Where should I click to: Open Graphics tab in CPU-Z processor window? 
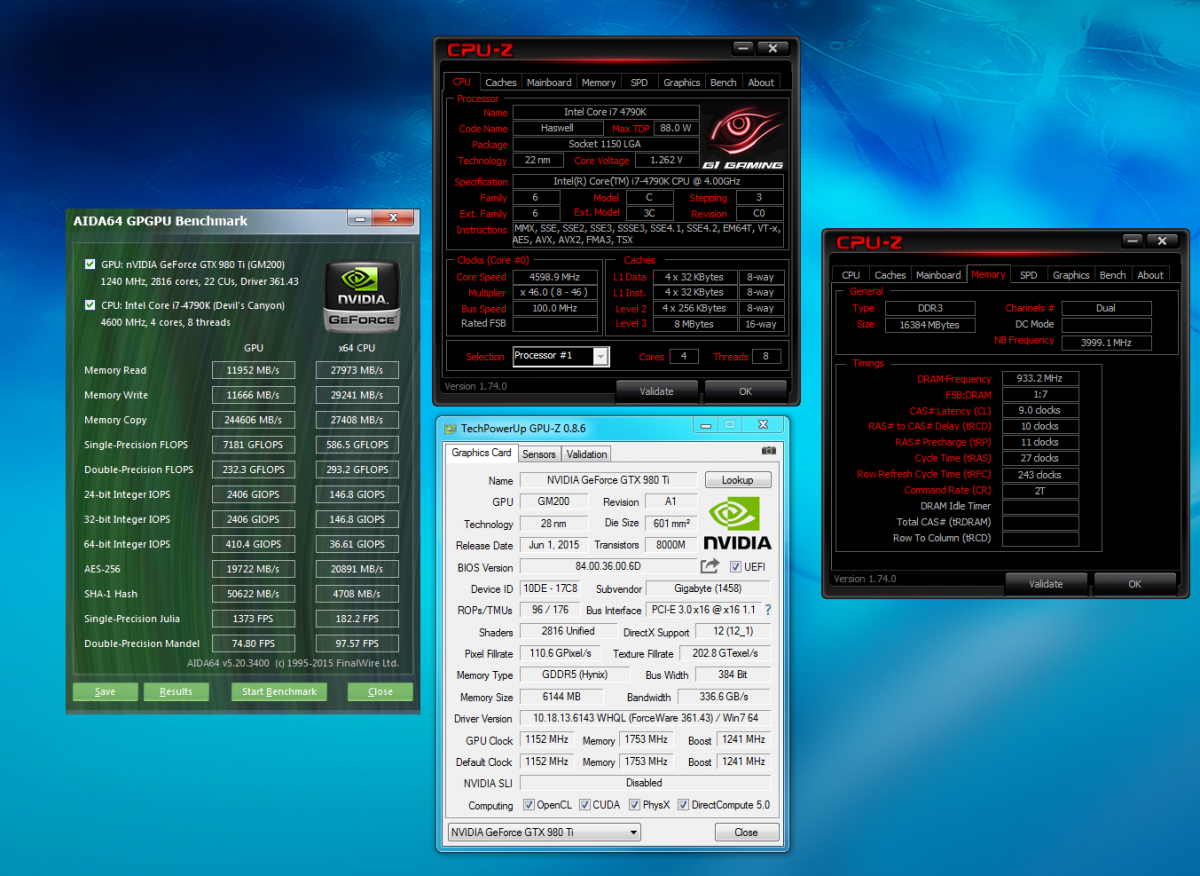(682, 83)
